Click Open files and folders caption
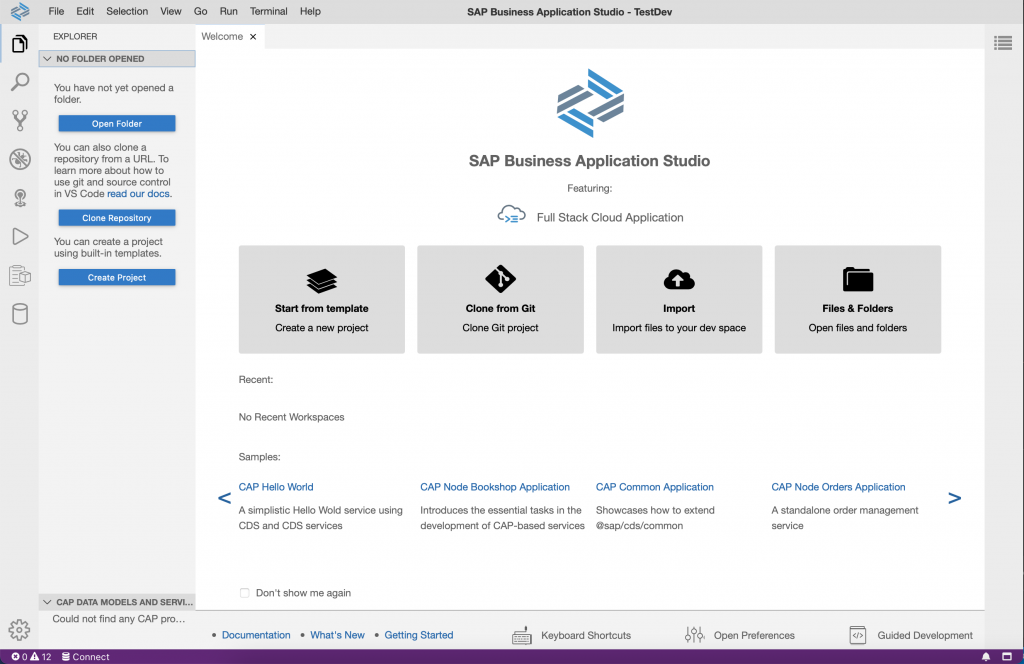The image size is (1024, 664). click(857, 328)
